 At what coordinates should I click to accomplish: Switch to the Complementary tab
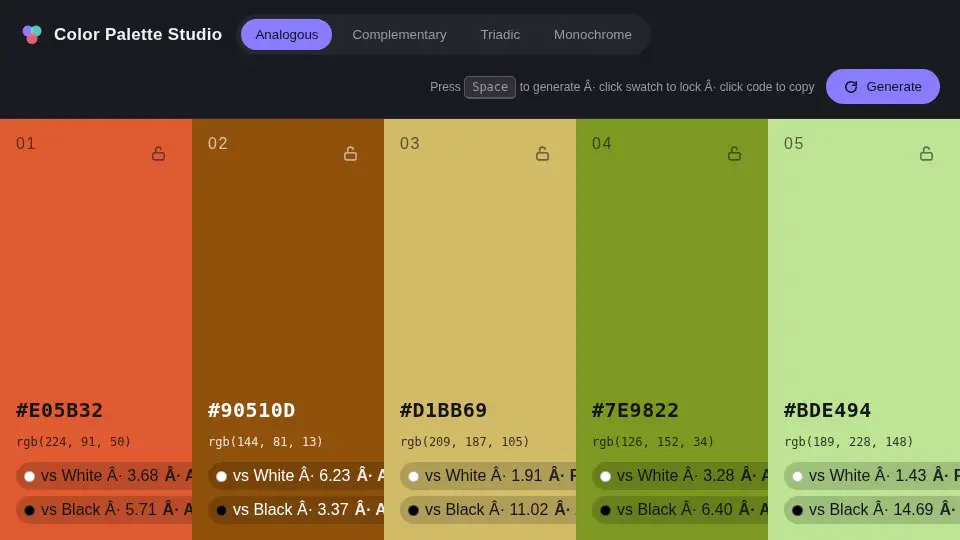pyautogui.click(x=399, y=34)
